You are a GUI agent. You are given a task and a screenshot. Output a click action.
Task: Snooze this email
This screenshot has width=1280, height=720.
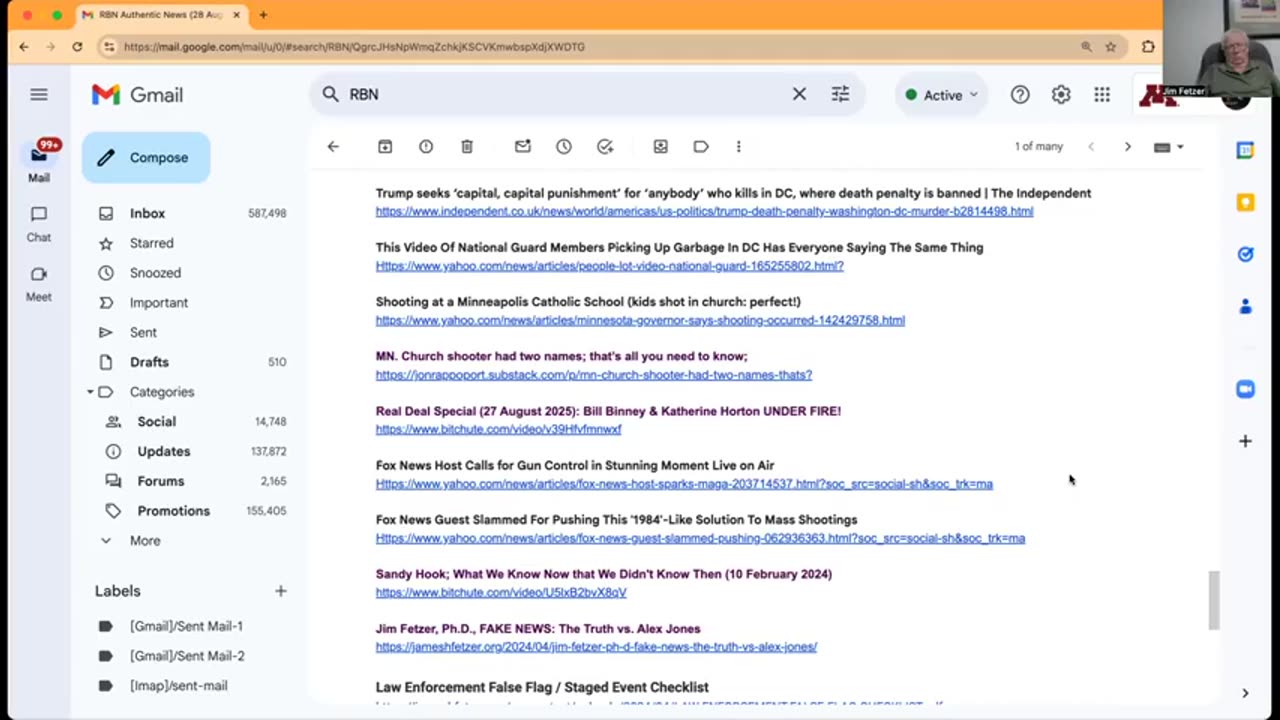[564, 147]
